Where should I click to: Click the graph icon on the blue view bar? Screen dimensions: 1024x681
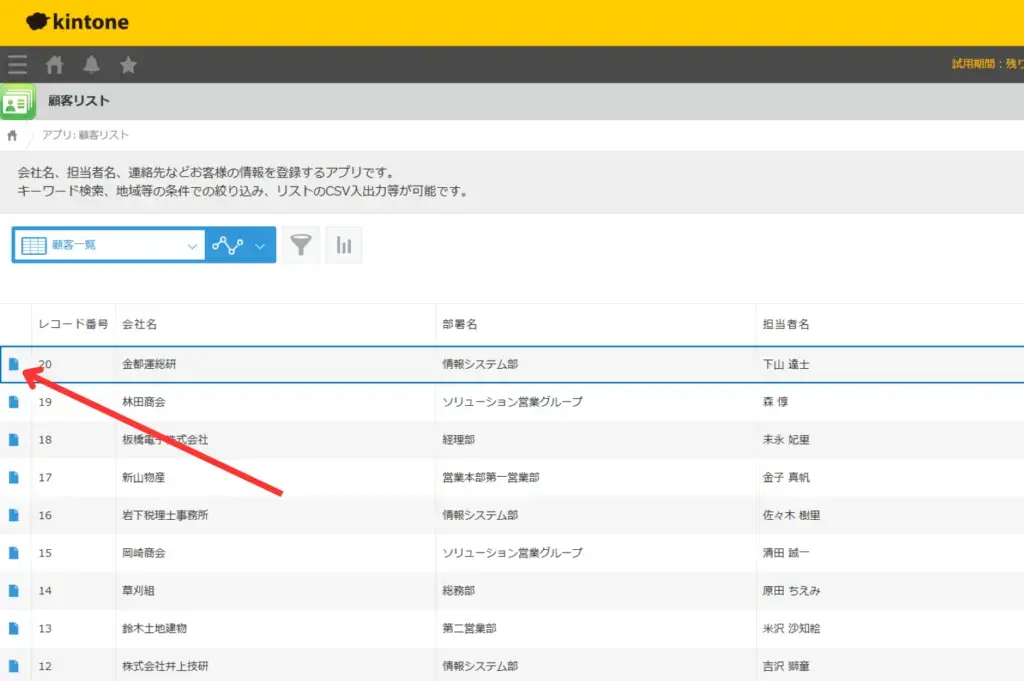(x=228, y=244)
